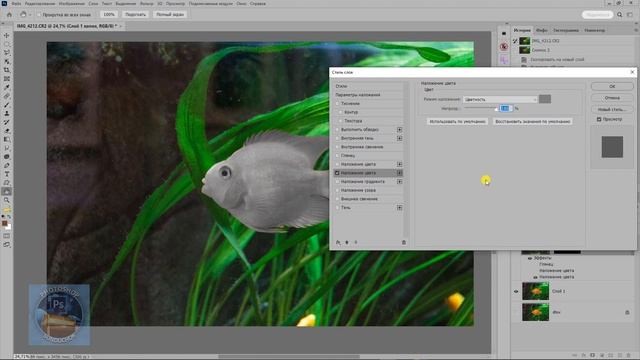Viewport: 640px width, 360px height.
Task: Select the Pen tool
Action: [x=7, y=165]
